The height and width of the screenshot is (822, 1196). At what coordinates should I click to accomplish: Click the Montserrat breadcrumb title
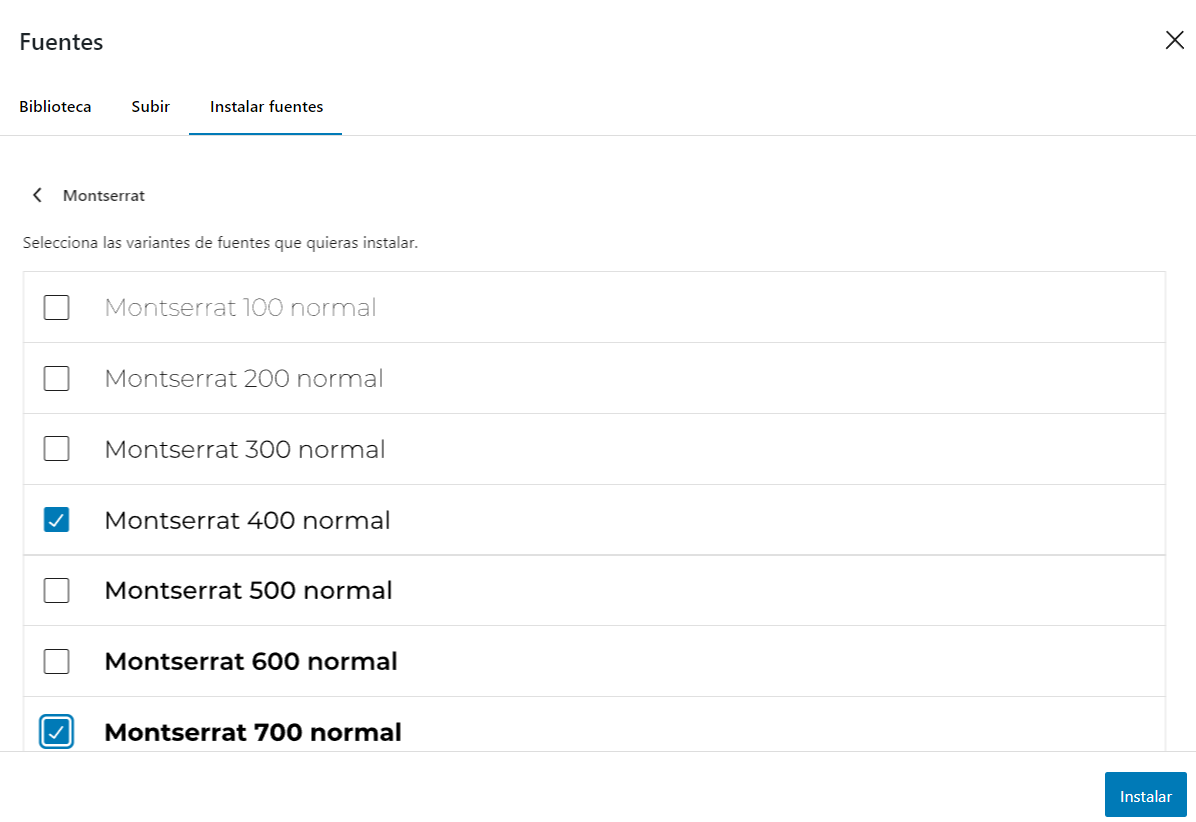[104, 196]
